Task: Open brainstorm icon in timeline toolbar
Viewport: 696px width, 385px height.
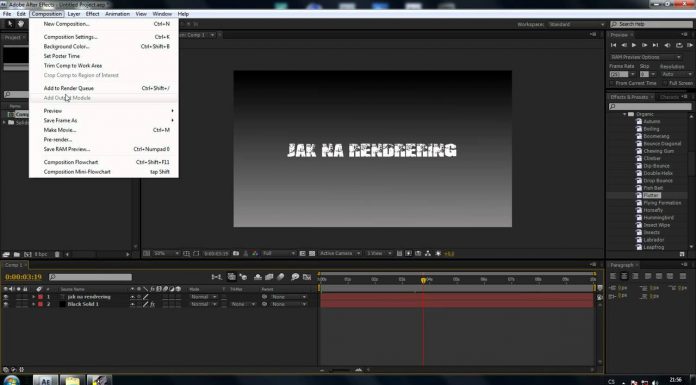Action: [295, 277]
